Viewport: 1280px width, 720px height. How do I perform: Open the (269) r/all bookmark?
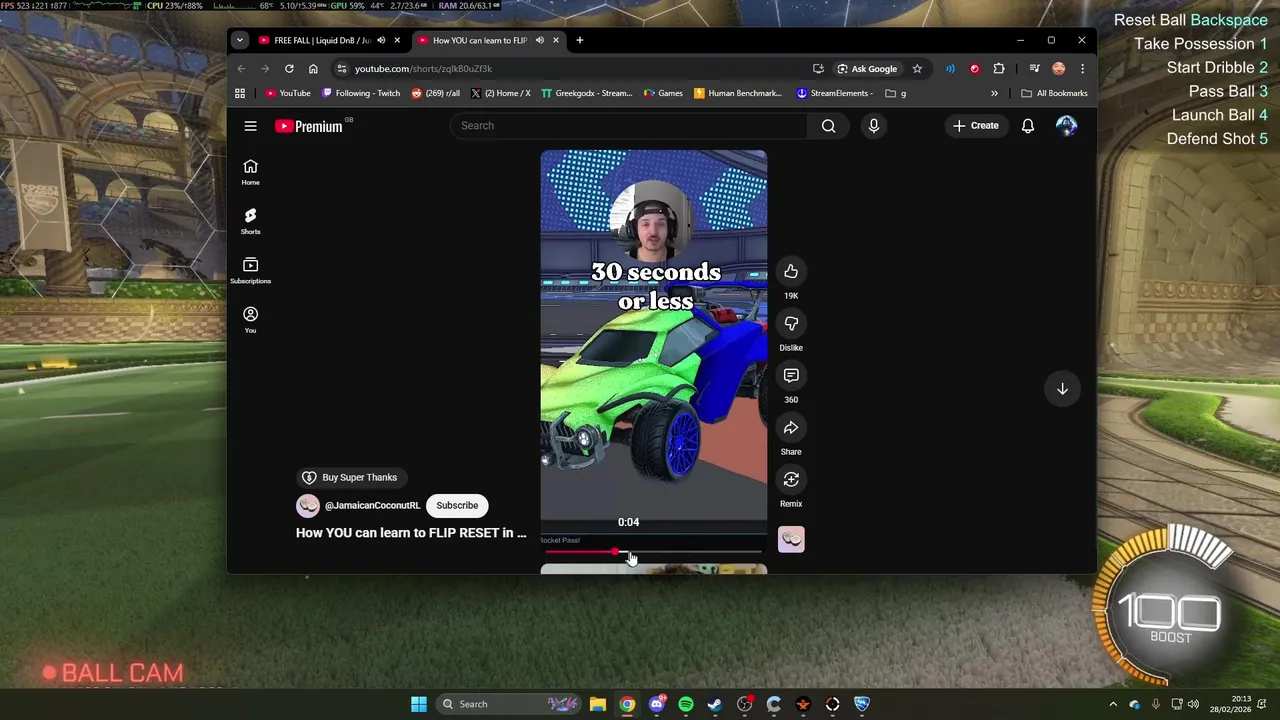[436, 93]
